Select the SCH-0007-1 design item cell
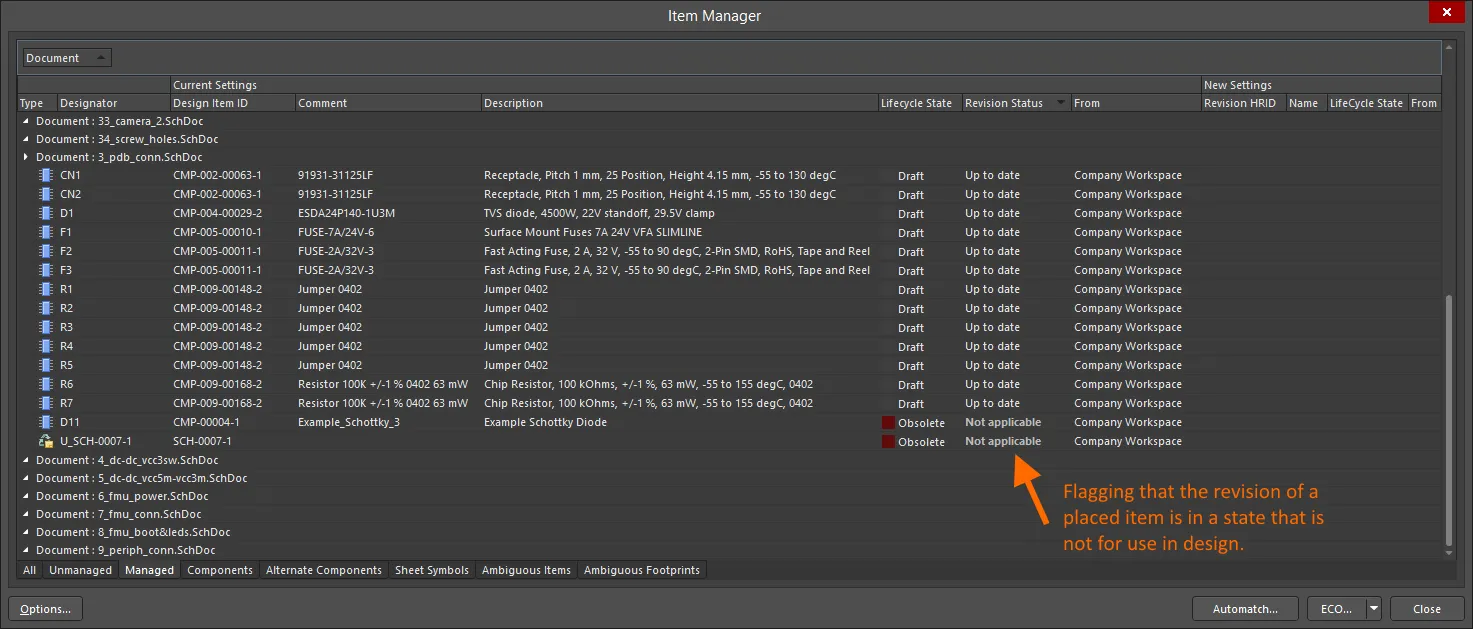The image size is (1473, 629). tap(202, 441)
